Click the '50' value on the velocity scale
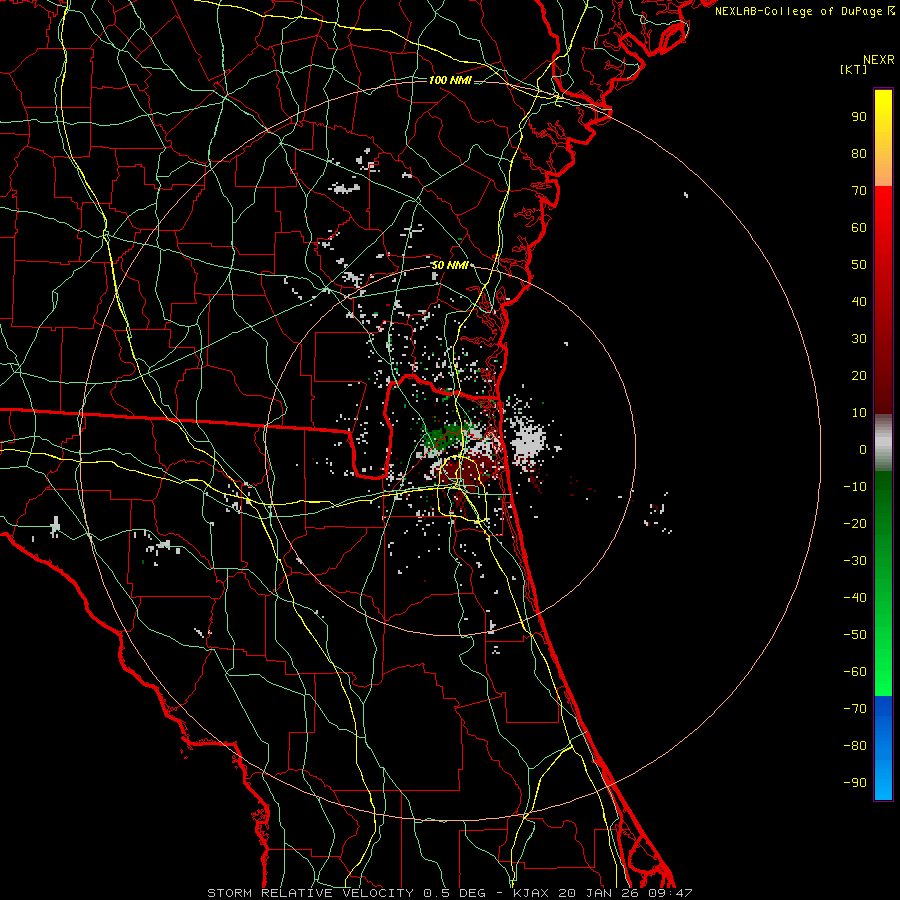Viewport: 900px width, 900px height. (859, 265)
